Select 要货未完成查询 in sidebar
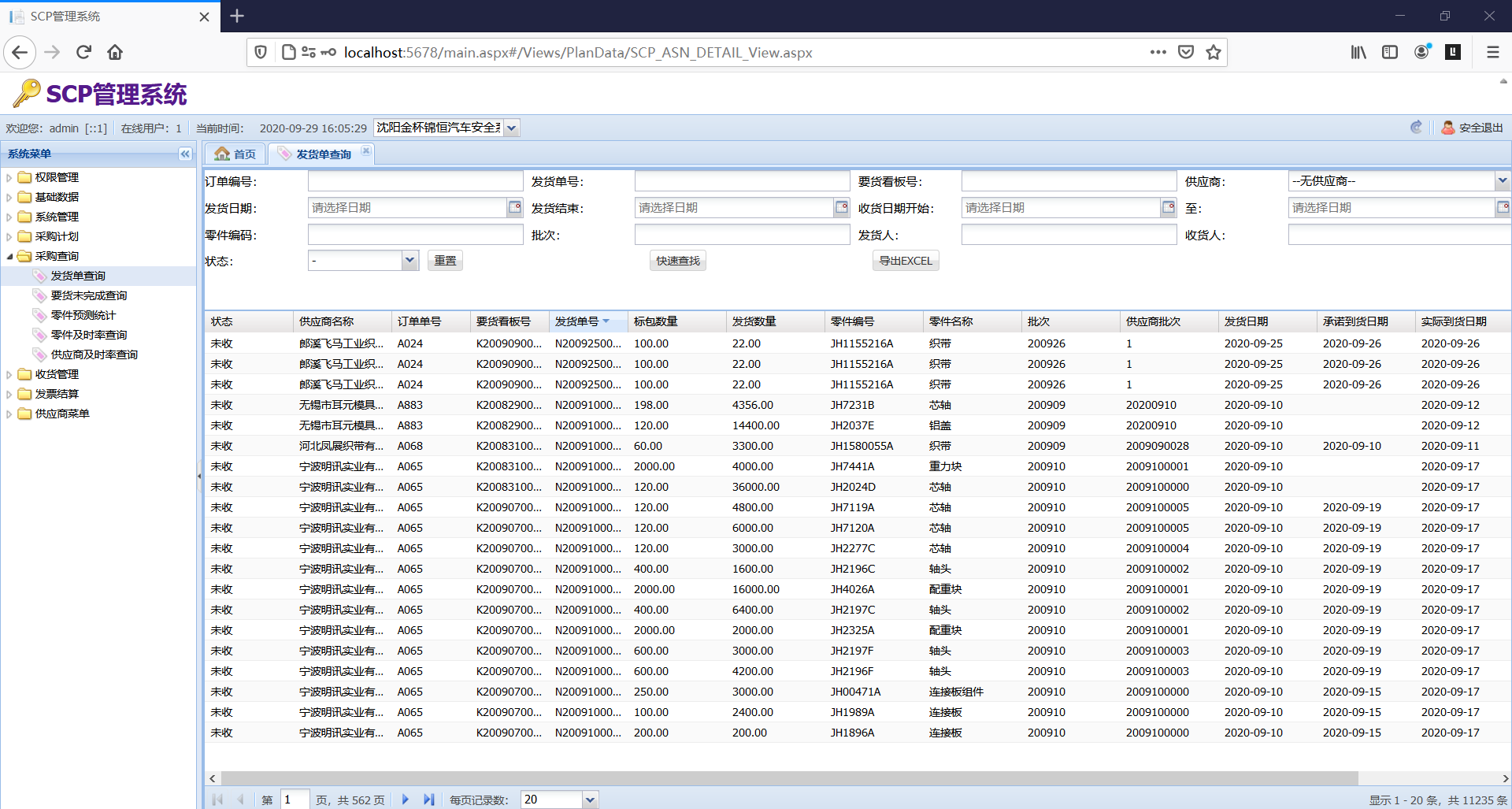The image size is (1512, 809). pos(89,295)
